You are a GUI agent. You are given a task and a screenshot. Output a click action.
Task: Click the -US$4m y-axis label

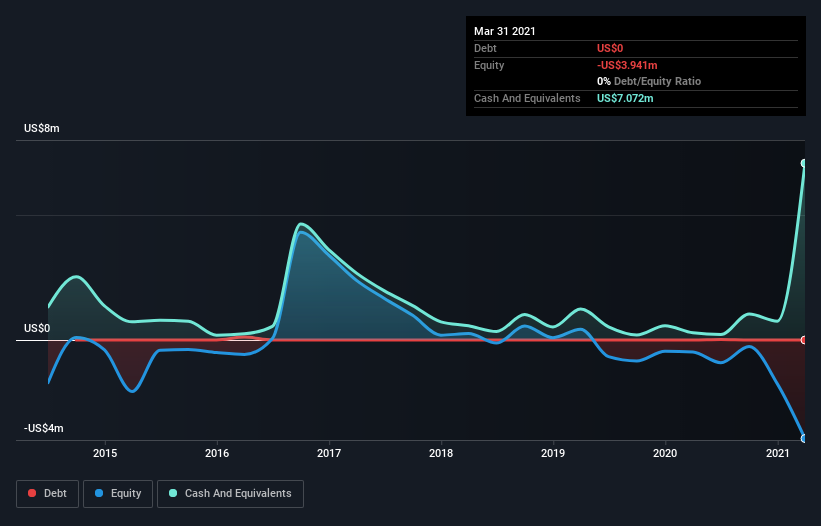click(44, 428)
